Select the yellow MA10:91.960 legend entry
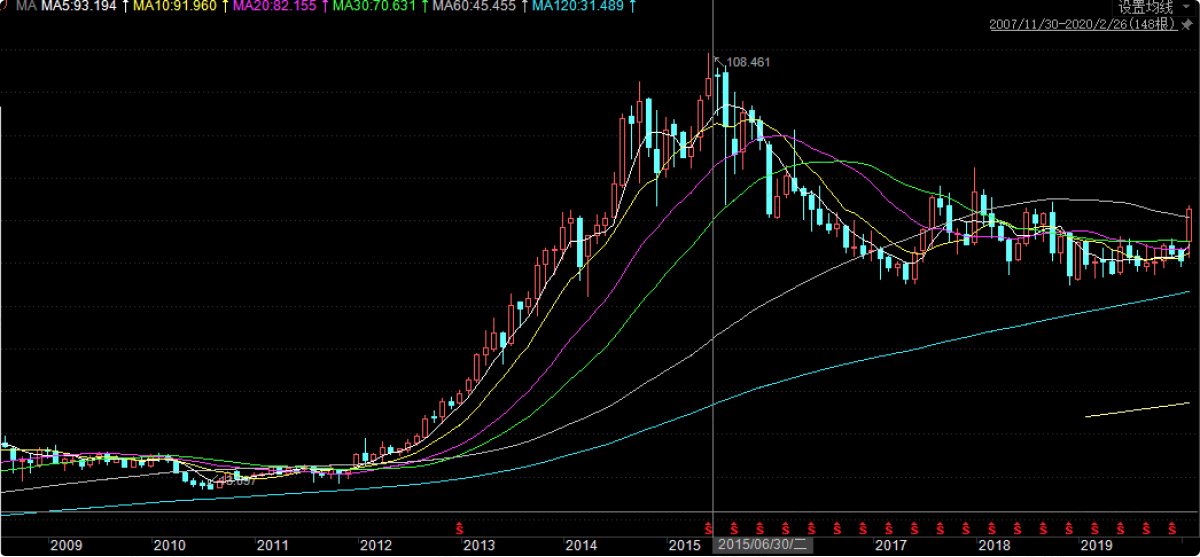Screen dimensions: 1200x557 coord(176,6)
